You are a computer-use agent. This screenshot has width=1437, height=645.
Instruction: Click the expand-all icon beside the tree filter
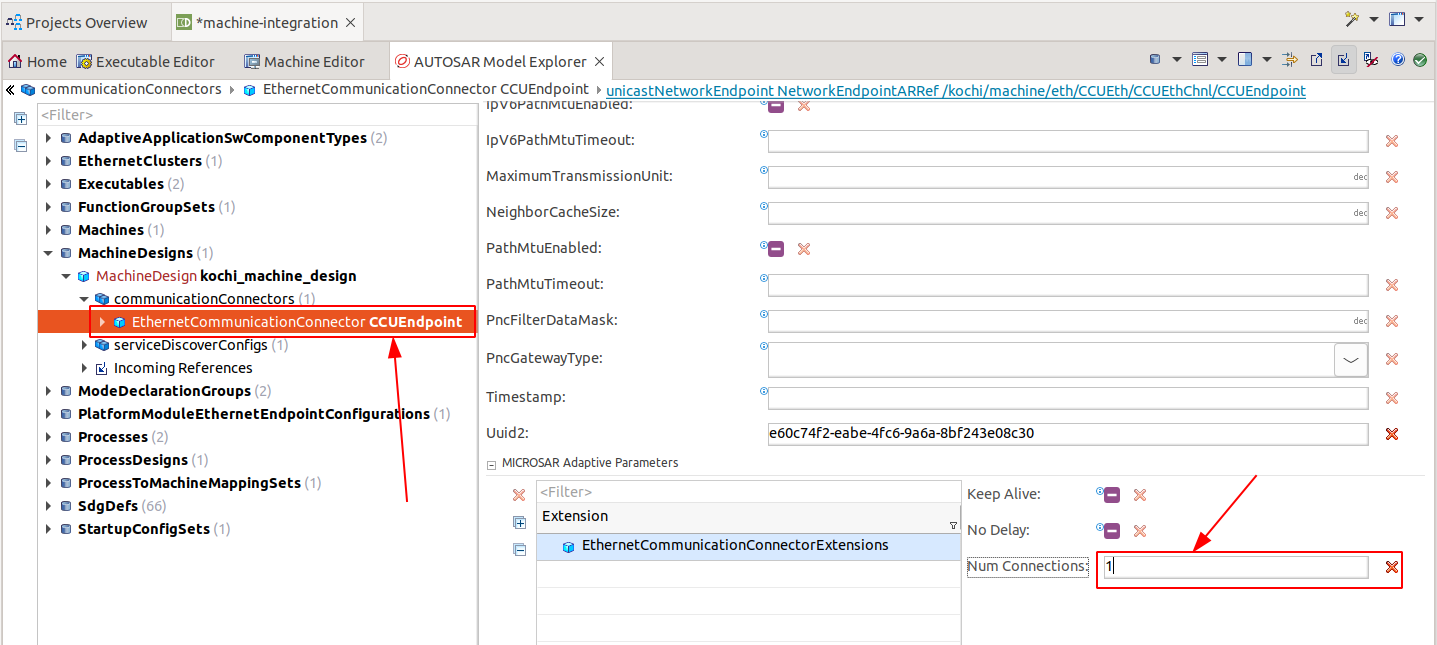click(20, 118)
